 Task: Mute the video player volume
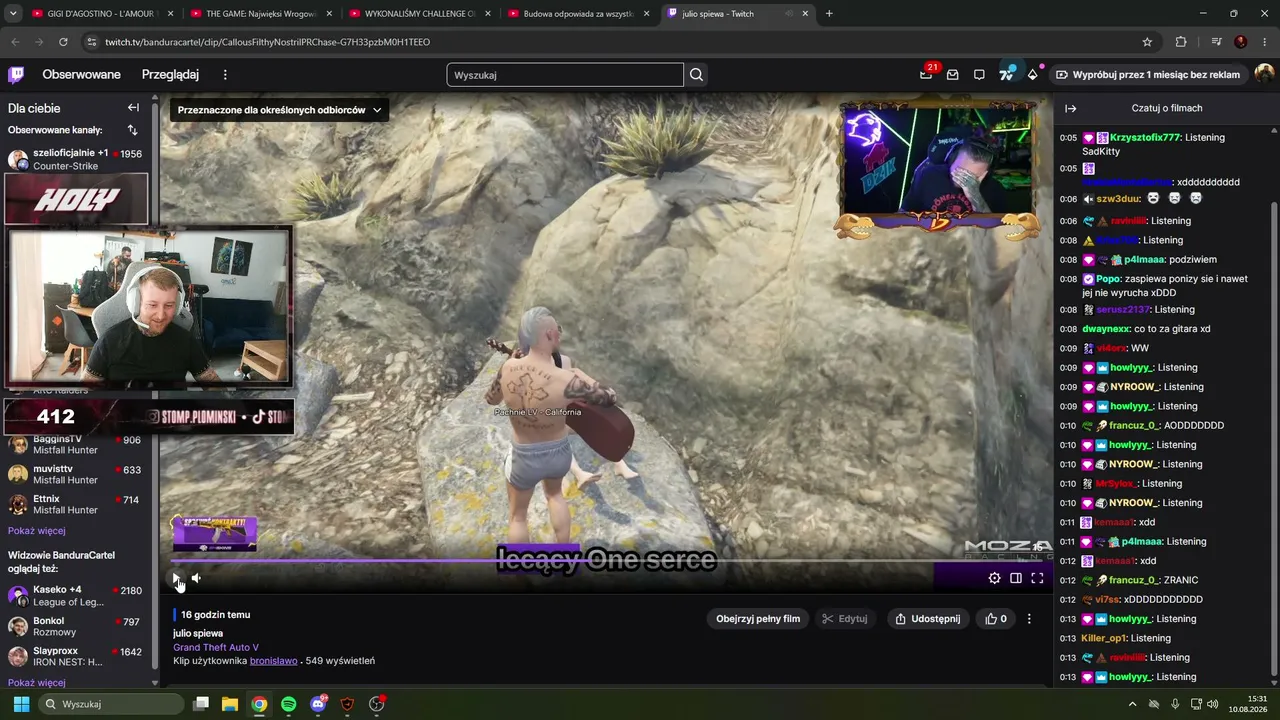(196, 578)
